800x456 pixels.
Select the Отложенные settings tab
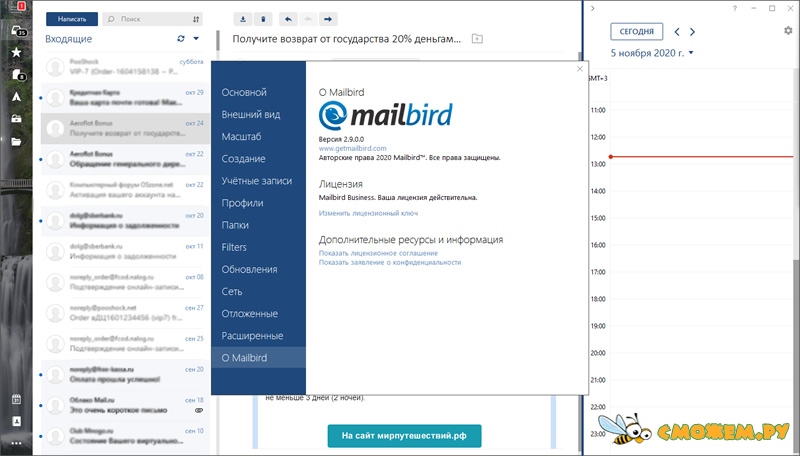(x=258, y=314)
